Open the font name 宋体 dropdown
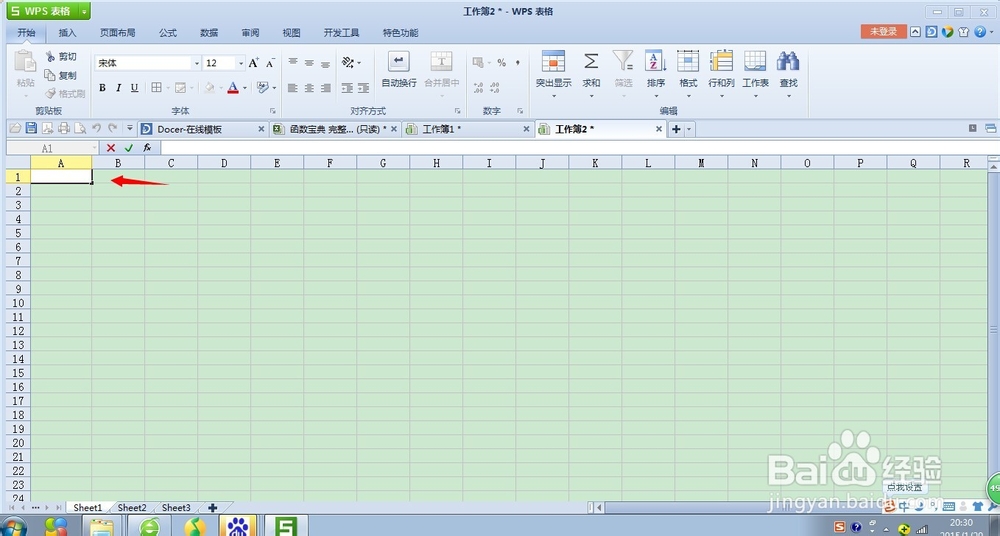This screenshot has width=1000, height=536. pos(196,63)
